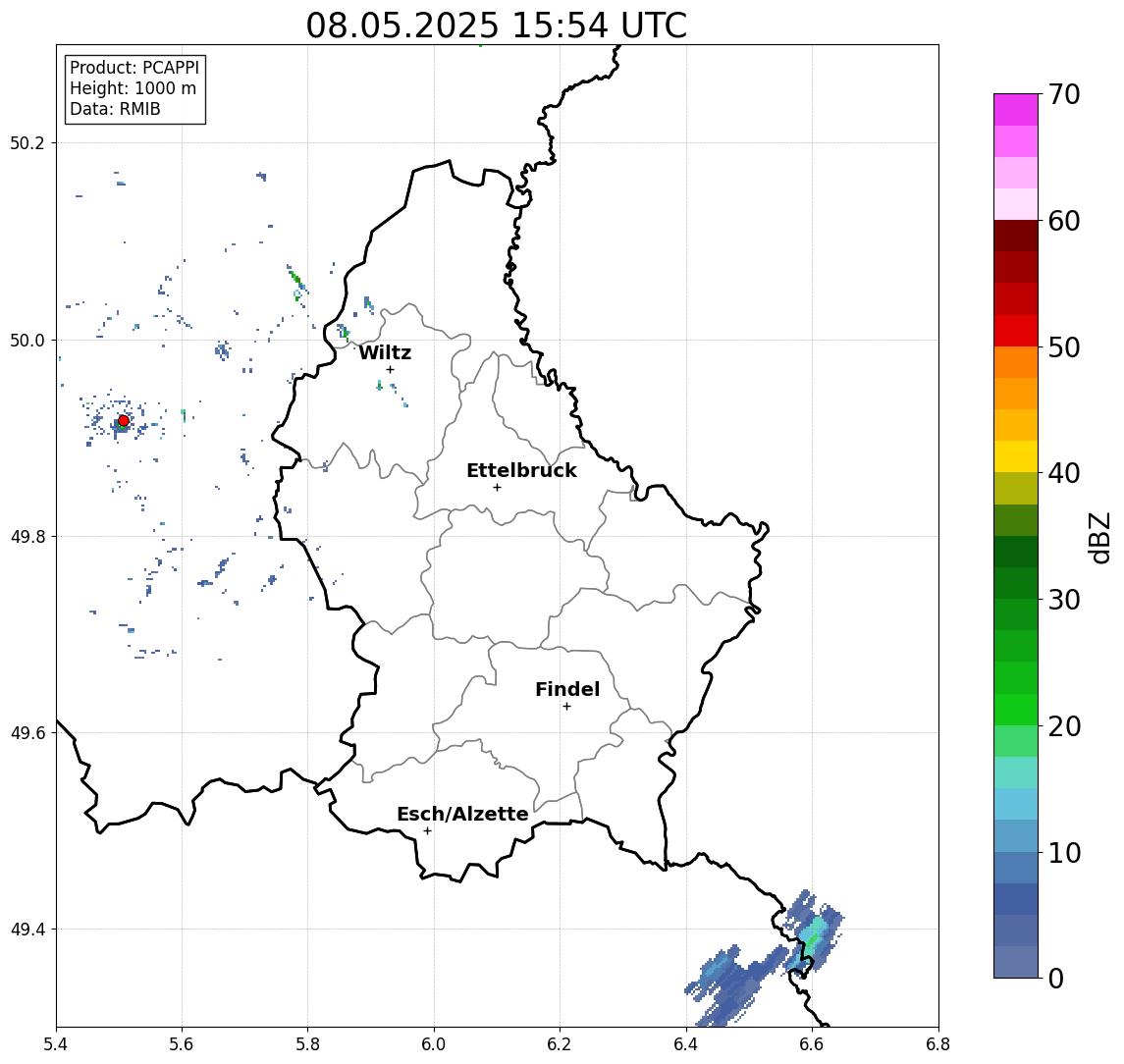Click the latitude axis label 49.6
The width and height of the screenshot is (1124, 1064).
[27, 733]
